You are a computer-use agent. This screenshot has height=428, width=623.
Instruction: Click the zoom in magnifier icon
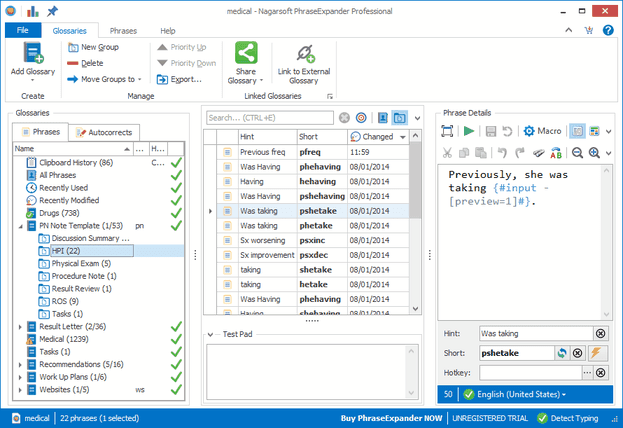point(594,153)
